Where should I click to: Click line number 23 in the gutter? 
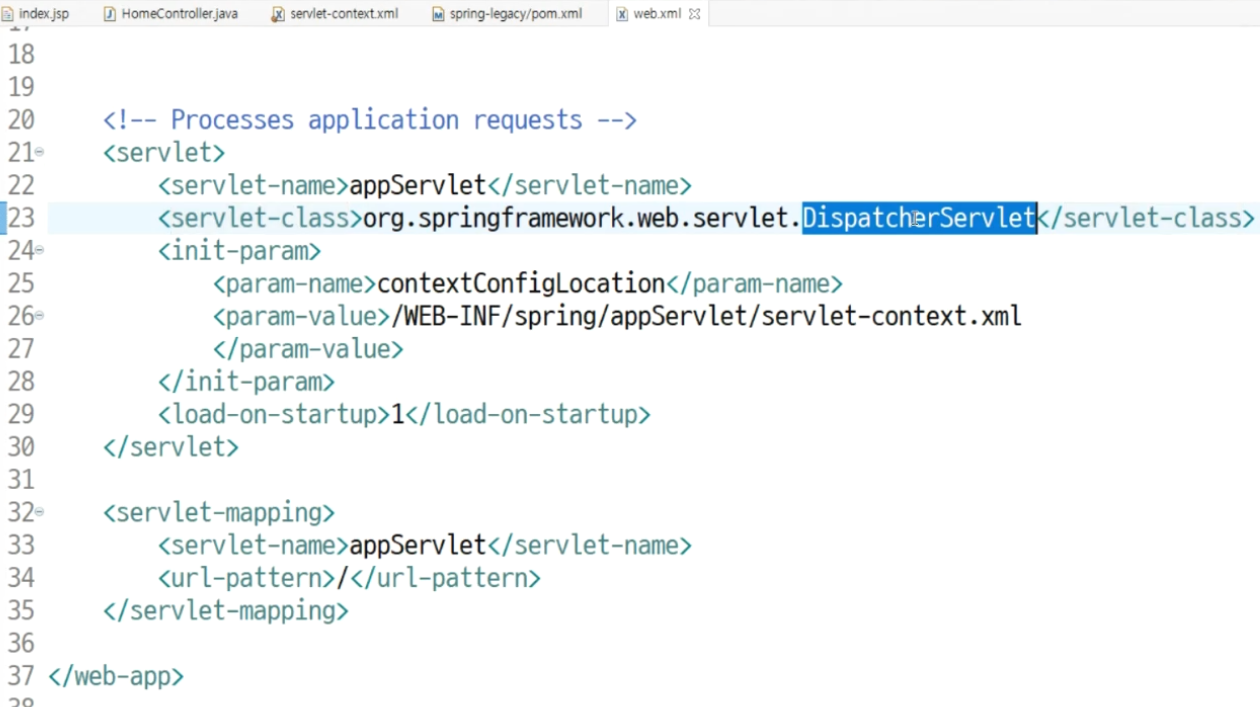pyautogui.click(x=21, y=217)
